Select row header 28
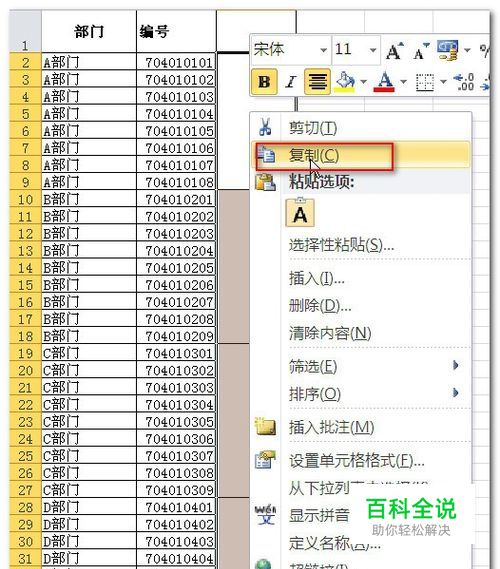Image resolution: width=500 pixels, height=569 pixels. point(25,507)
